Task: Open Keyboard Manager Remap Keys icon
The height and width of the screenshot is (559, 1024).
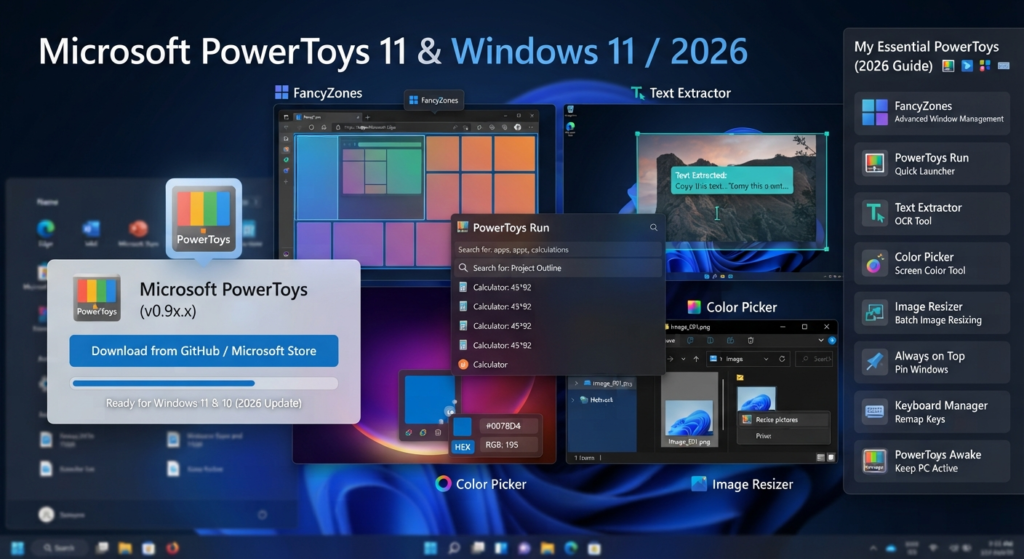Action: [874, 411]
